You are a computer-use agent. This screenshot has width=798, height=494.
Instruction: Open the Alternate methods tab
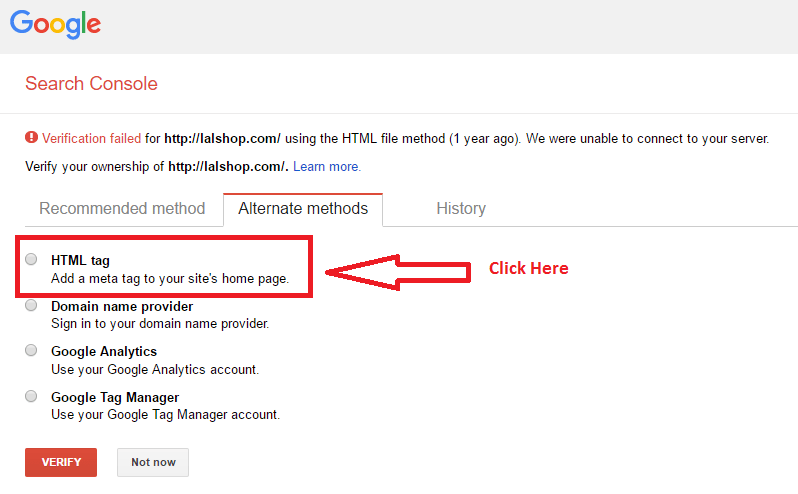click(x=303, y=209)
